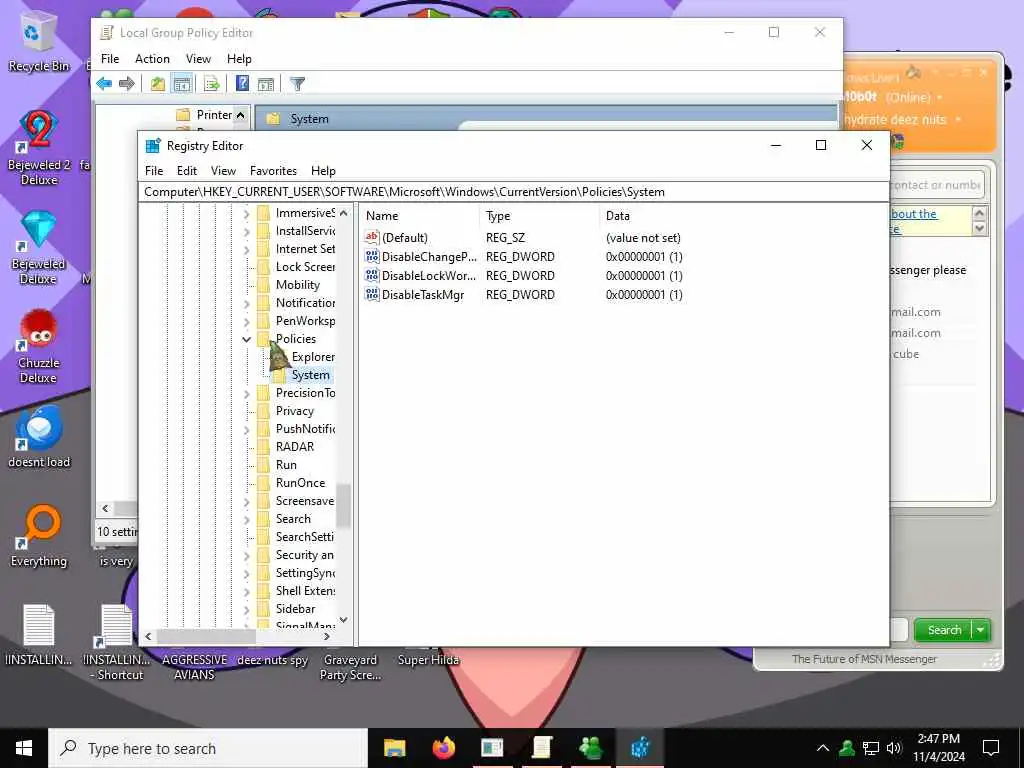Expand the Screensavers registry key
The width and height of the screenshot is (1024, 768).
click(246, 502)
